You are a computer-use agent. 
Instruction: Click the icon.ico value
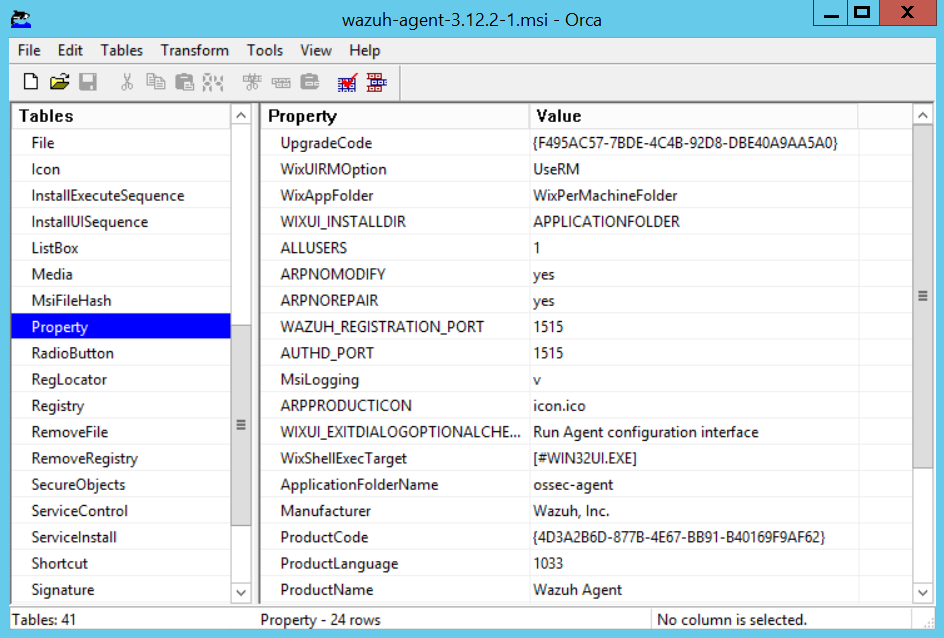coord(559,406)
